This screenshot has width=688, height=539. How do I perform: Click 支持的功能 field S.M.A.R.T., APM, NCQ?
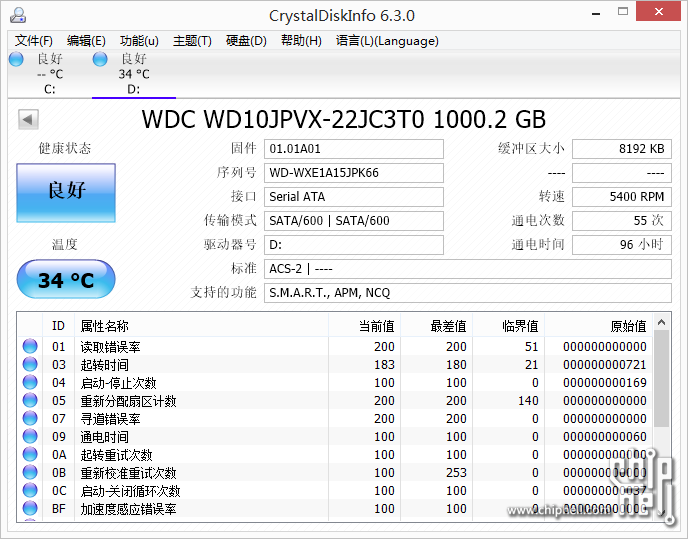468,293
